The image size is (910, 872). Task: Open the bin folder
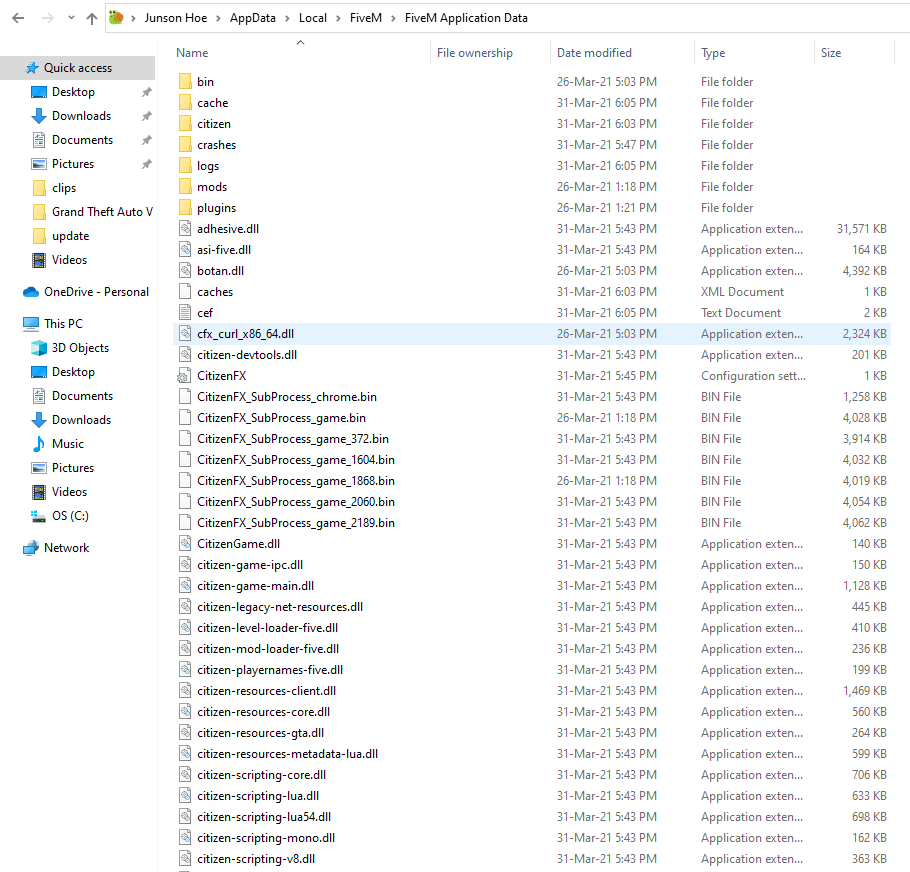[x=204, y=81]
